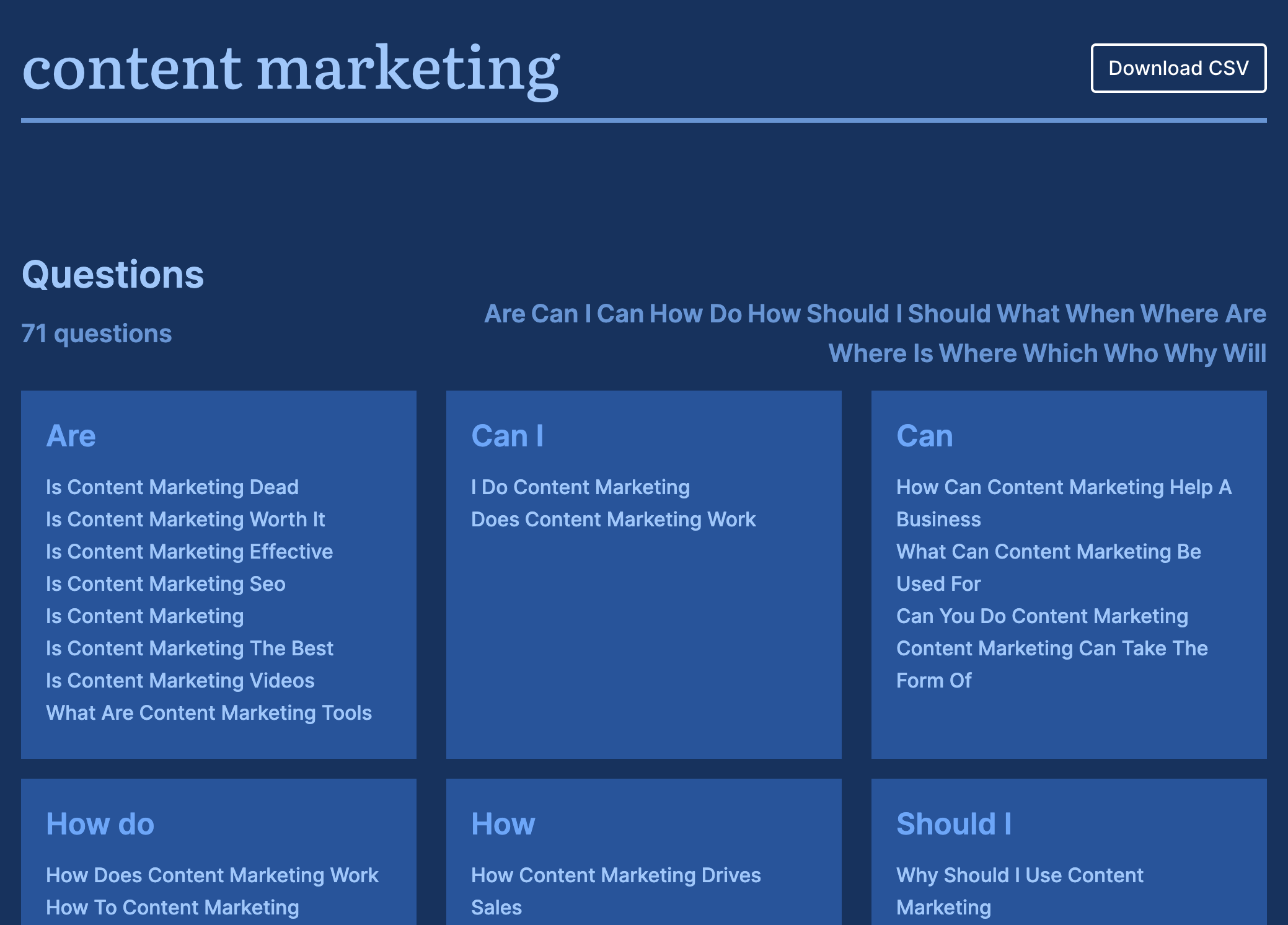Click the 'Can I' card heading
The height and width of the screenshot is (925, 1288).
click(507, 436)
